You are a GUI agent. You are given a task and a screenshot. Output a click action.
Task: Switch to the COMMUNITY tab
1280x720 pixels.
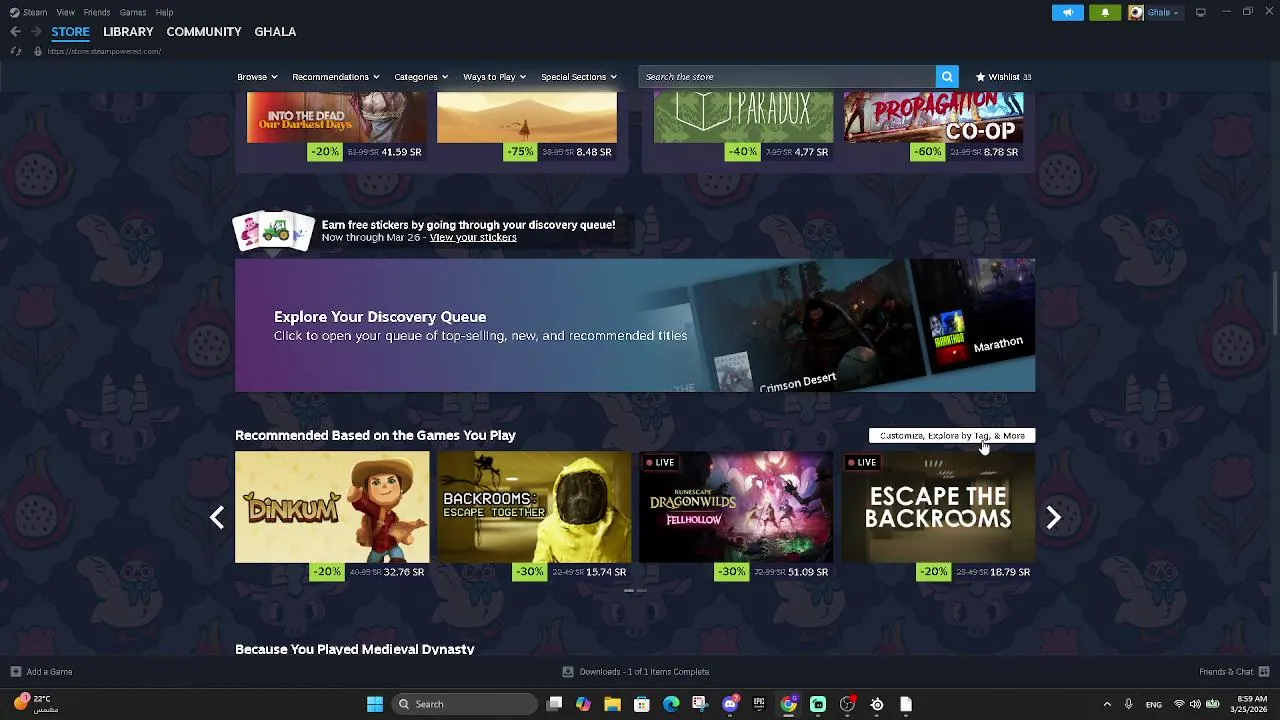click(204, 32)
